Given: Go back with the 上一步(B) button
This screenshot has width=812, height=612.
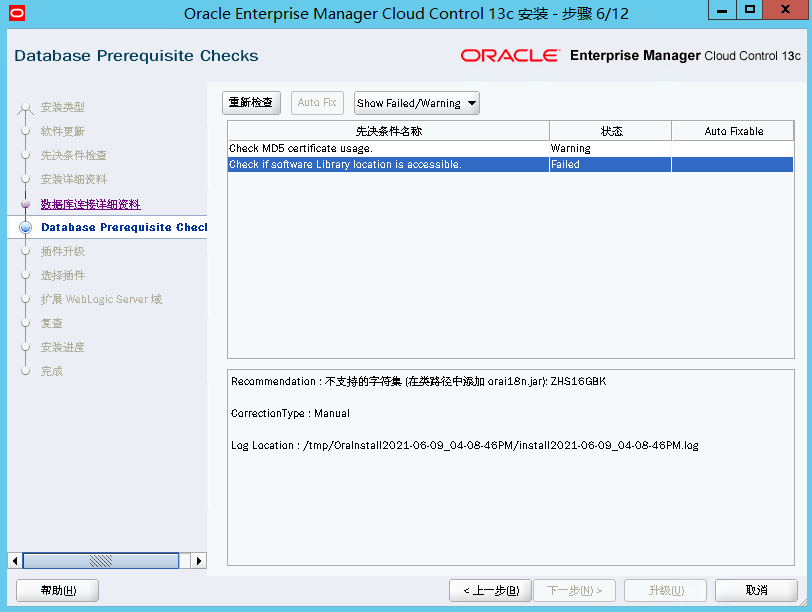Looking at the screenshot, I should pyautogui.click(x=490, y=590).
